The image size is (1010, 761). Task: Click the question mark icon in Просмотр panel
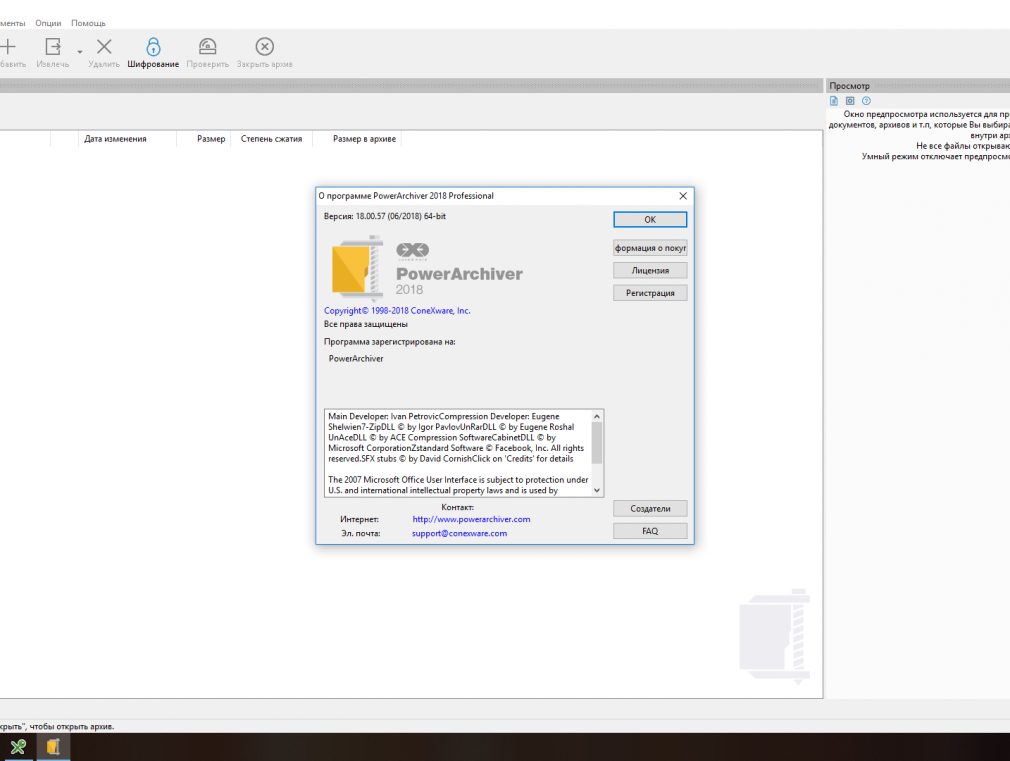click(x=866, y=101)
